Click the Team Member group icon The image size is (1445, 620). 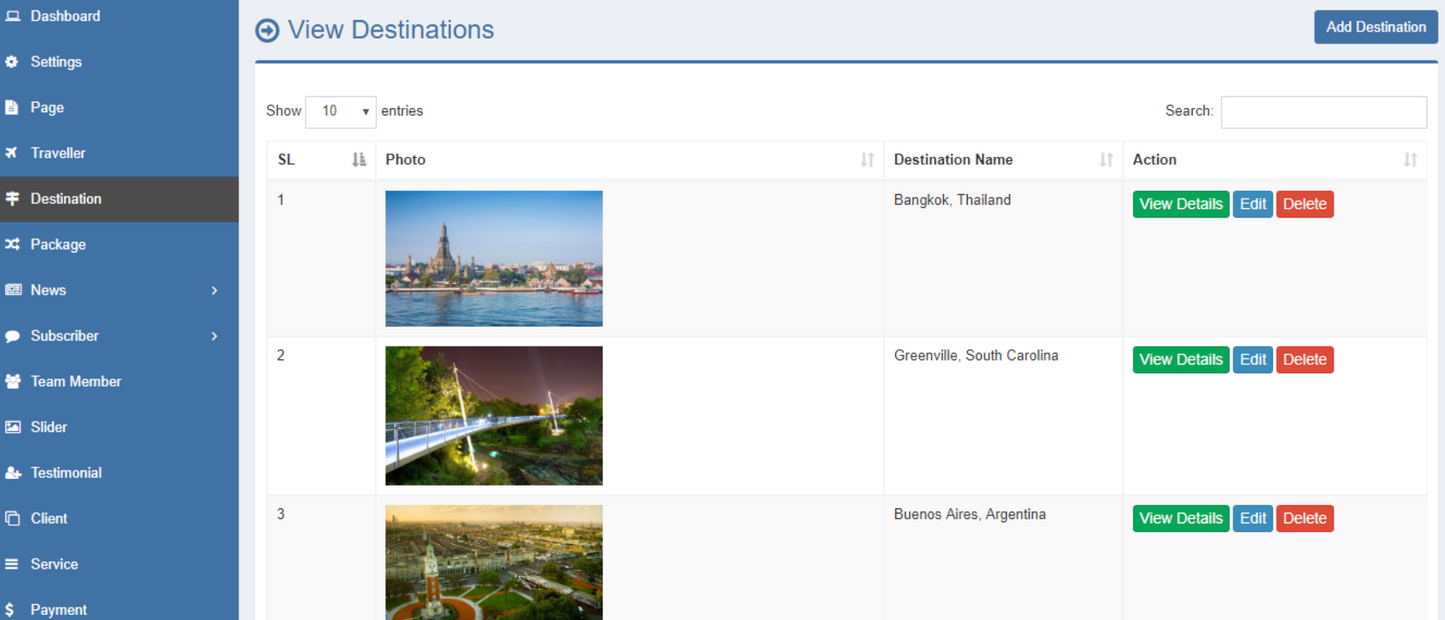click(13, 381)
